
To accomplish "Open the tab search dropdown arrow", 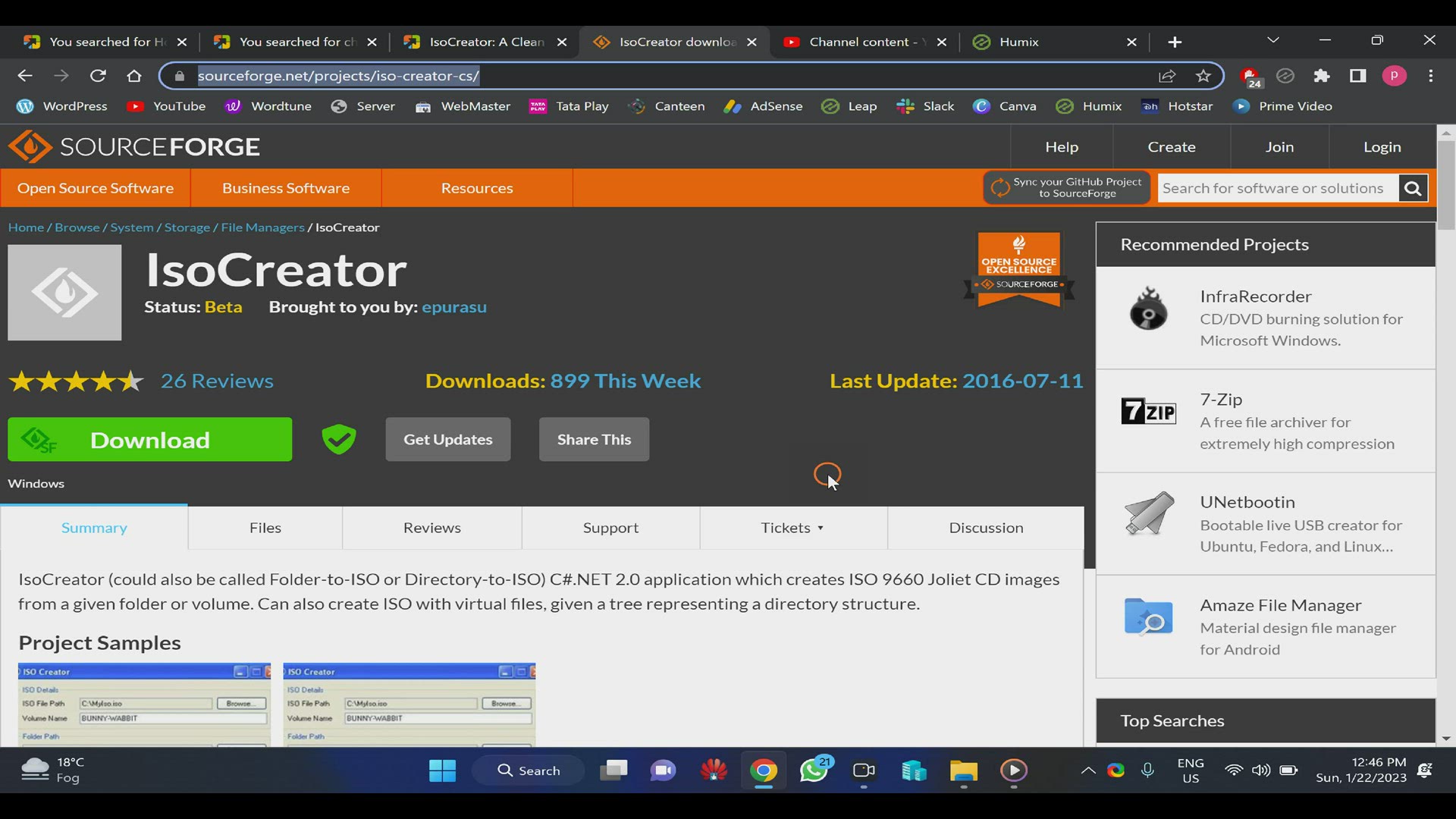I will [1273, 40].
